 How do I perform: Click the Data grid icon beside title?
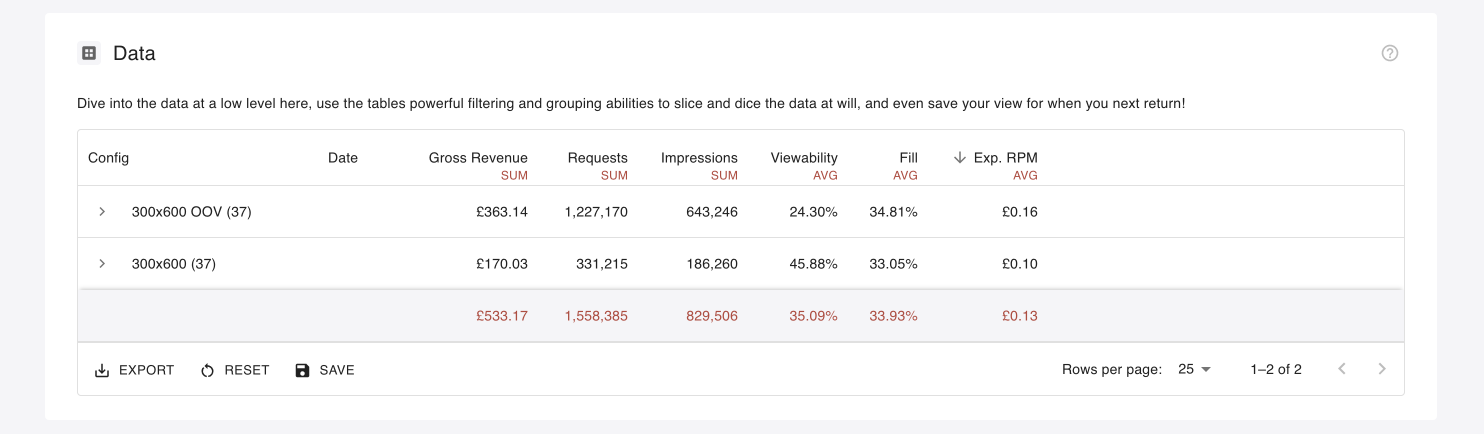click(89, 53)
